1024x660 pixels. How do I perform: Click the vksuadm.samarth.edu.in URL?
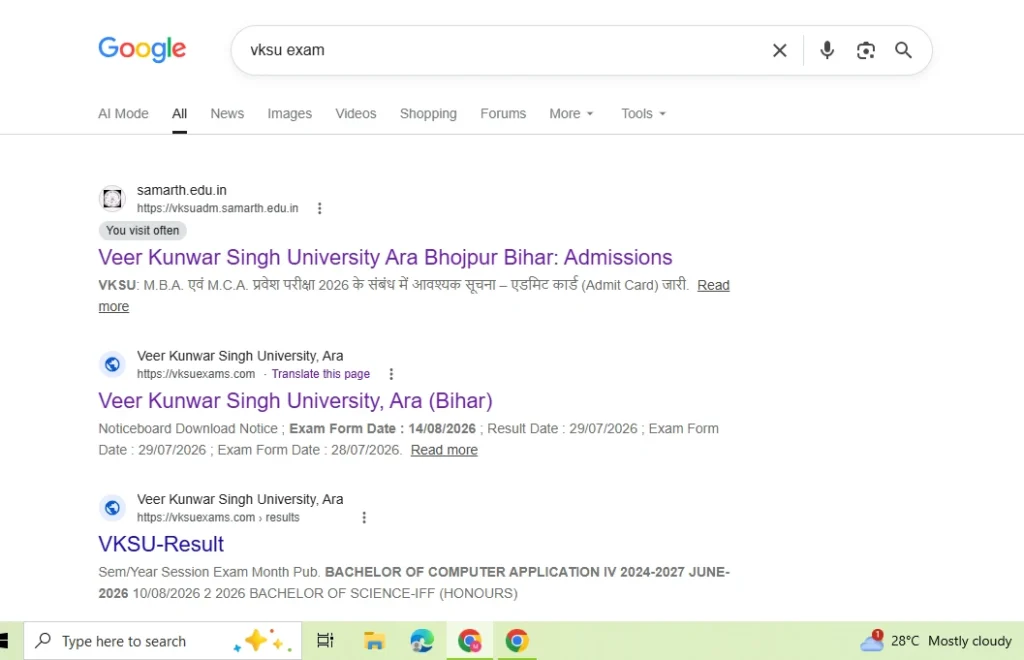(x=217, y=208)
